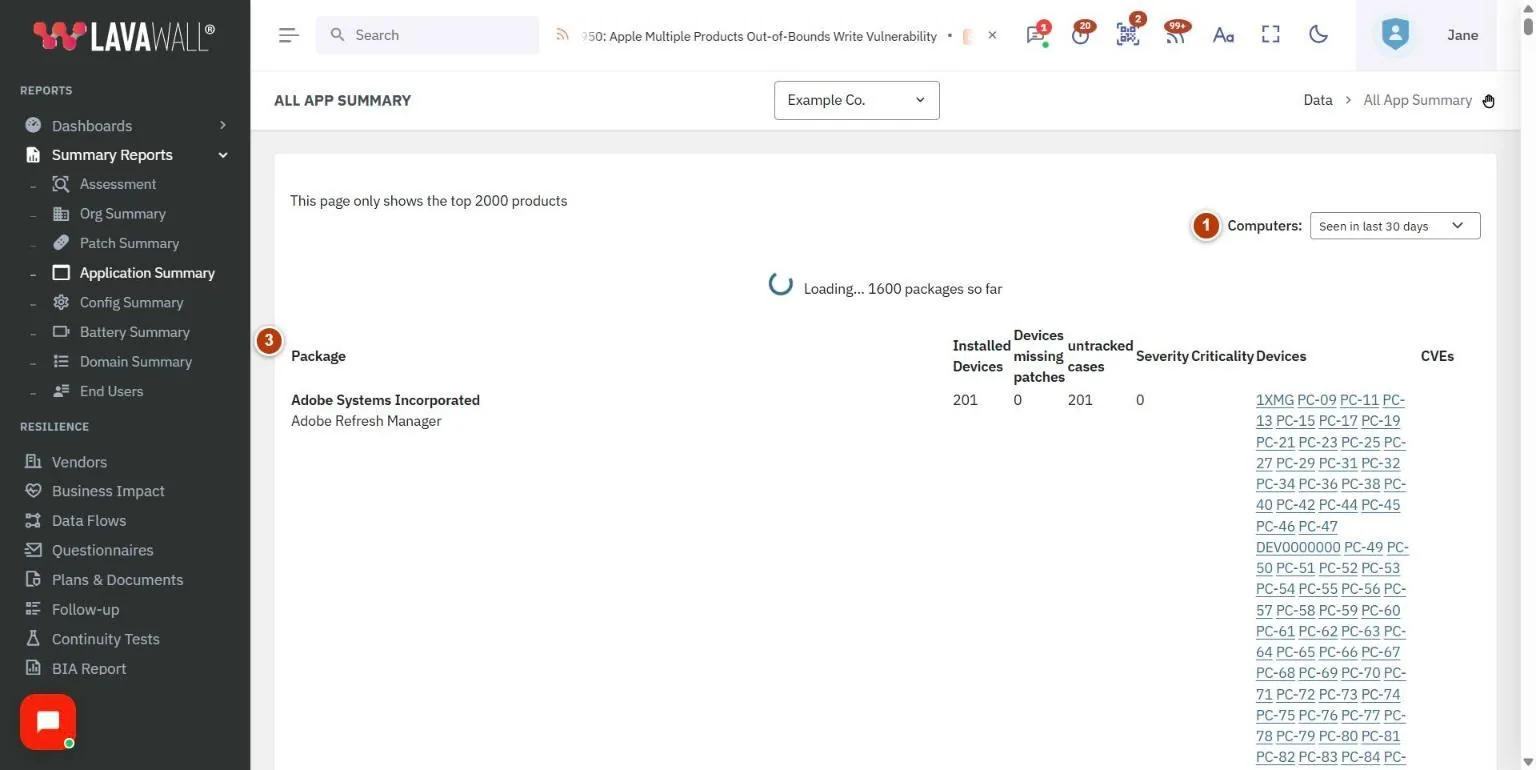Open Follow-up page
The height and width of the screenshot is (770, 1536).
[x=85, y=609]
